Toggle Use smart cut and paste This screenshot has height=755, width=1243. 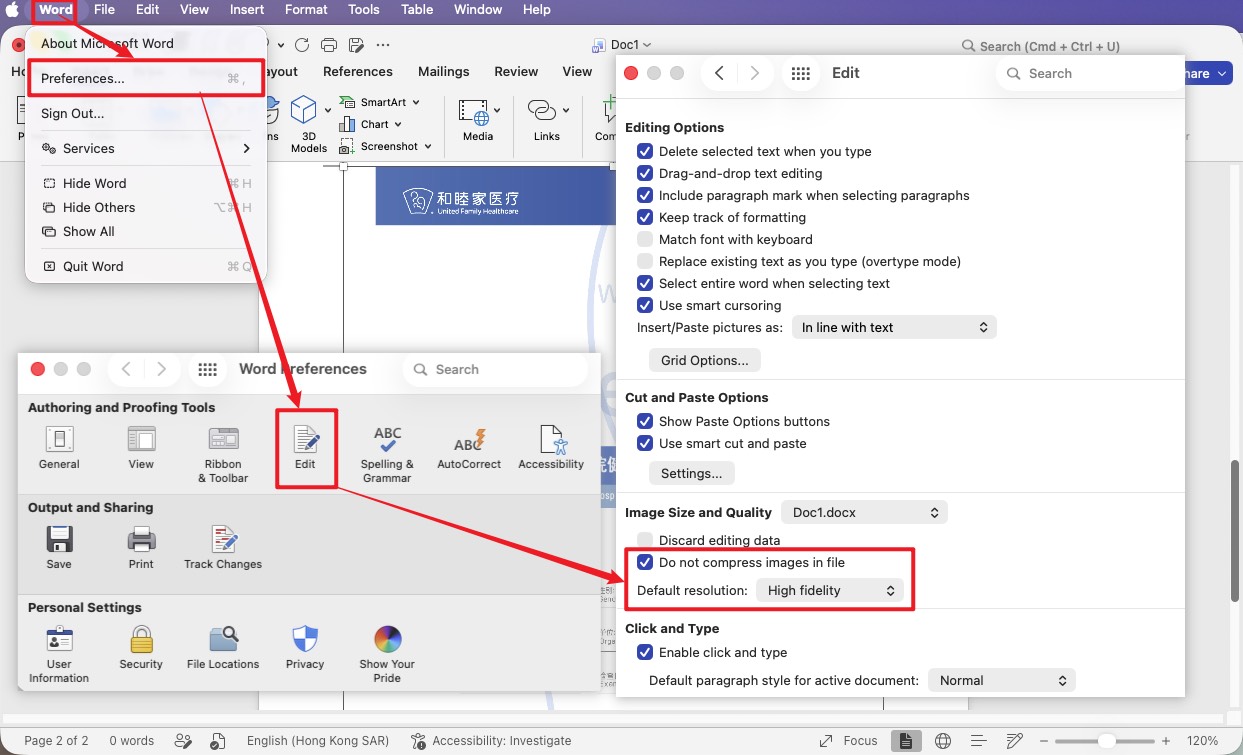[645, 444]
